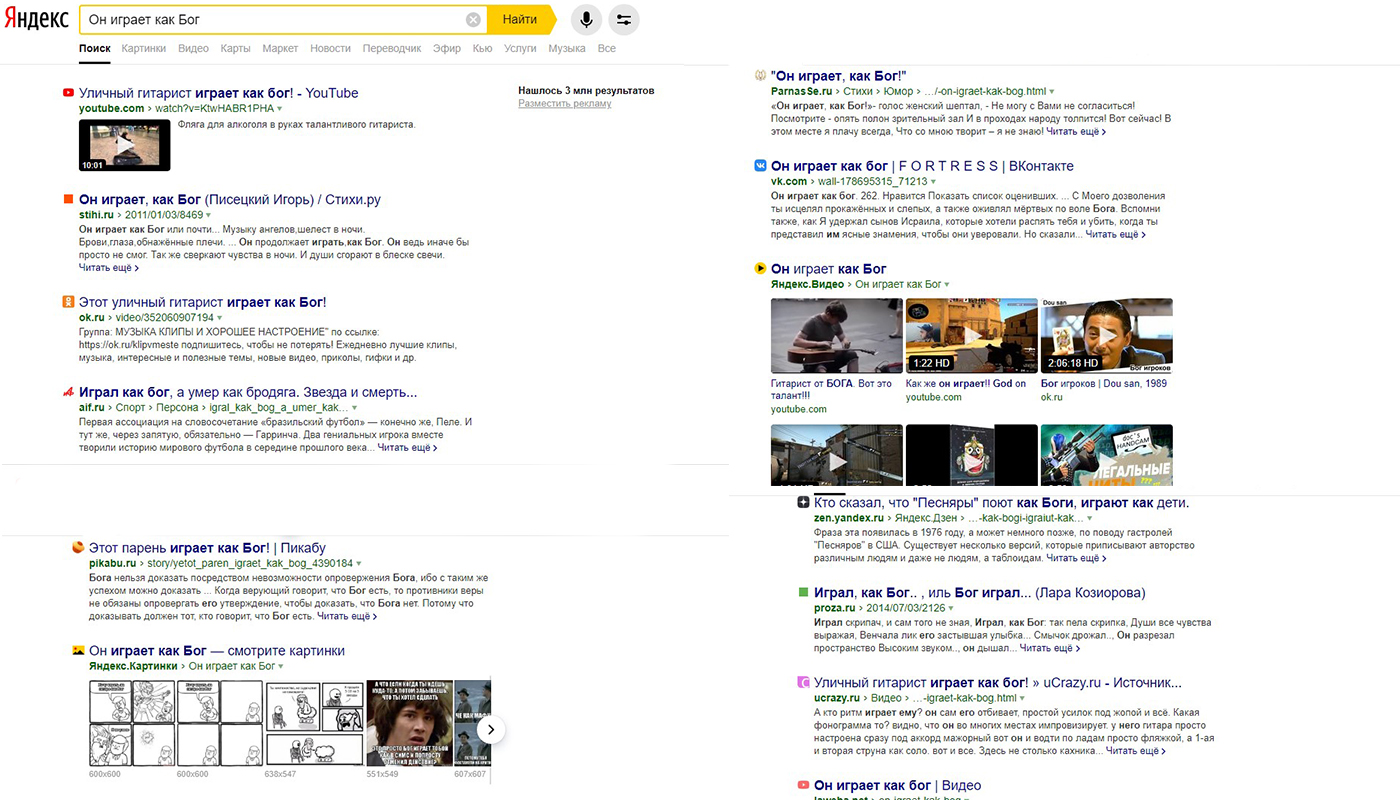This screenshot has width=1400, height=800.
Task: Open dropdown arrow after pikabu.ru URL
Action: pyautogui.click(x=359, y=564)
